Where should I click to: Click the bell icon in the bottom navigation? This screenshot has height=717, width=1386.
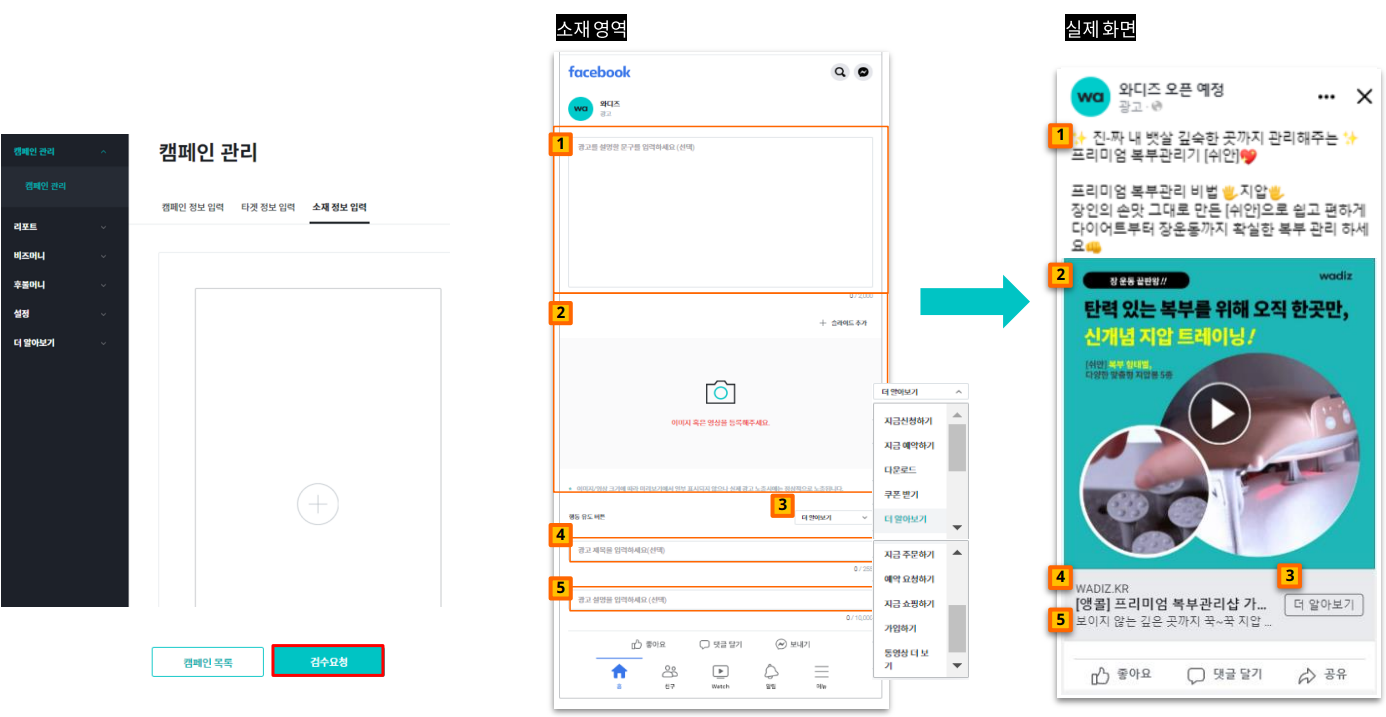coord(771,672)
